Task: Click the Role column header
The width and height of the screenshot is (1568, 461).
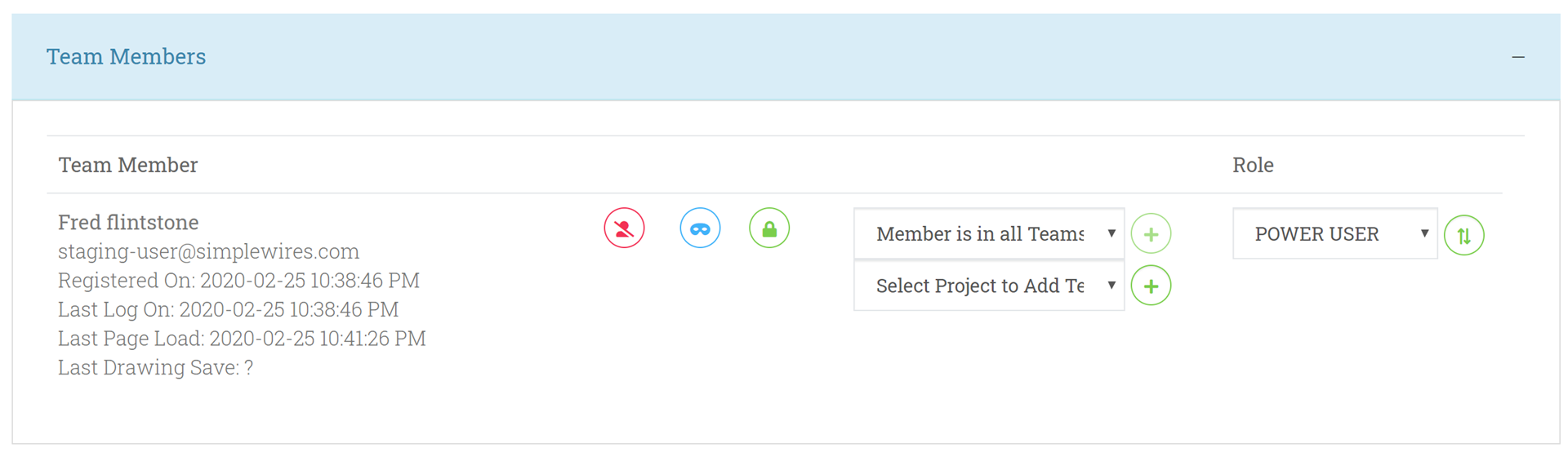Action: click(x=1253, y=165)
